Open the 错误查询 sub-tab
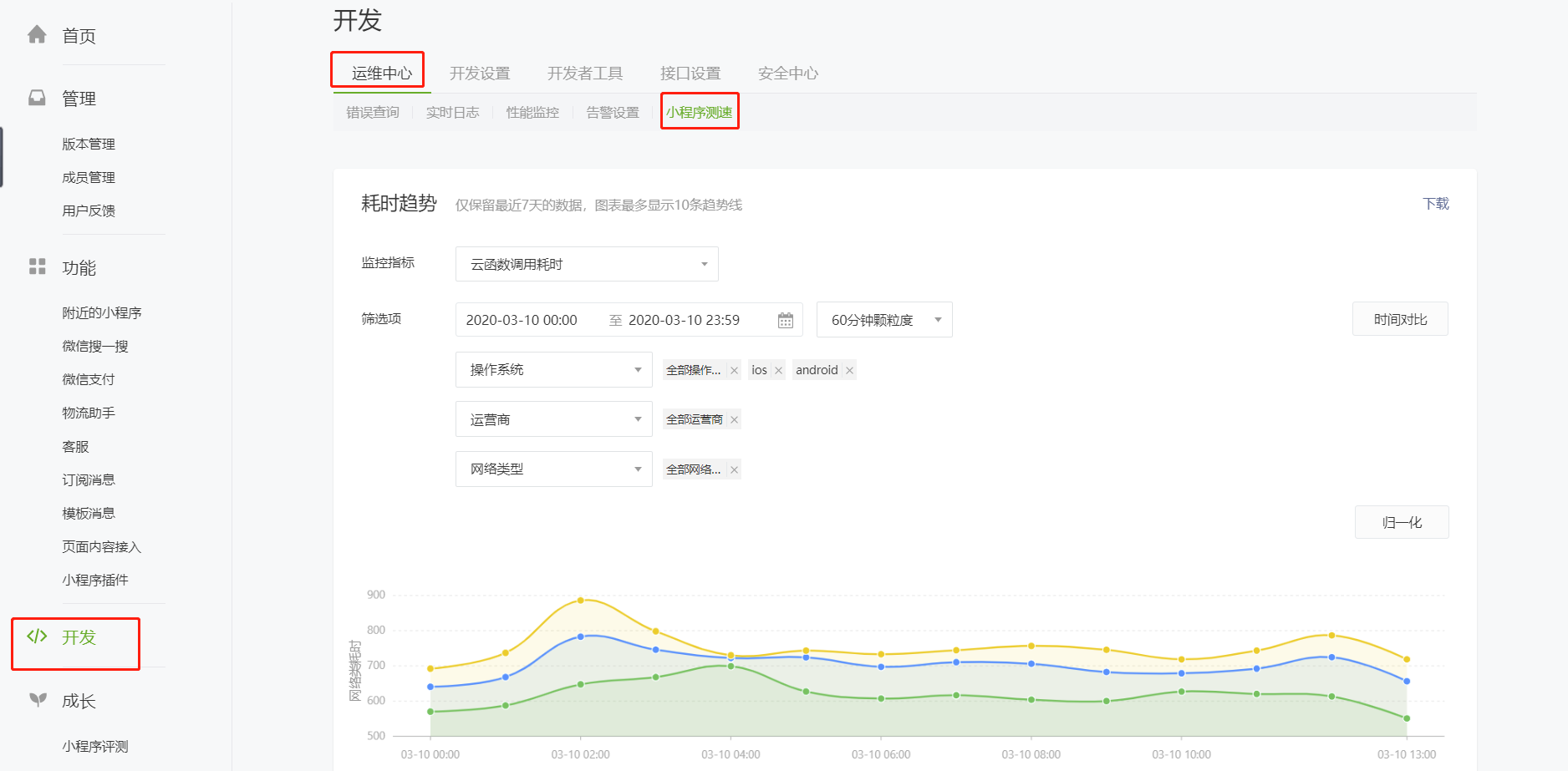Screen dimensions: 1568x771 [373, 112]
